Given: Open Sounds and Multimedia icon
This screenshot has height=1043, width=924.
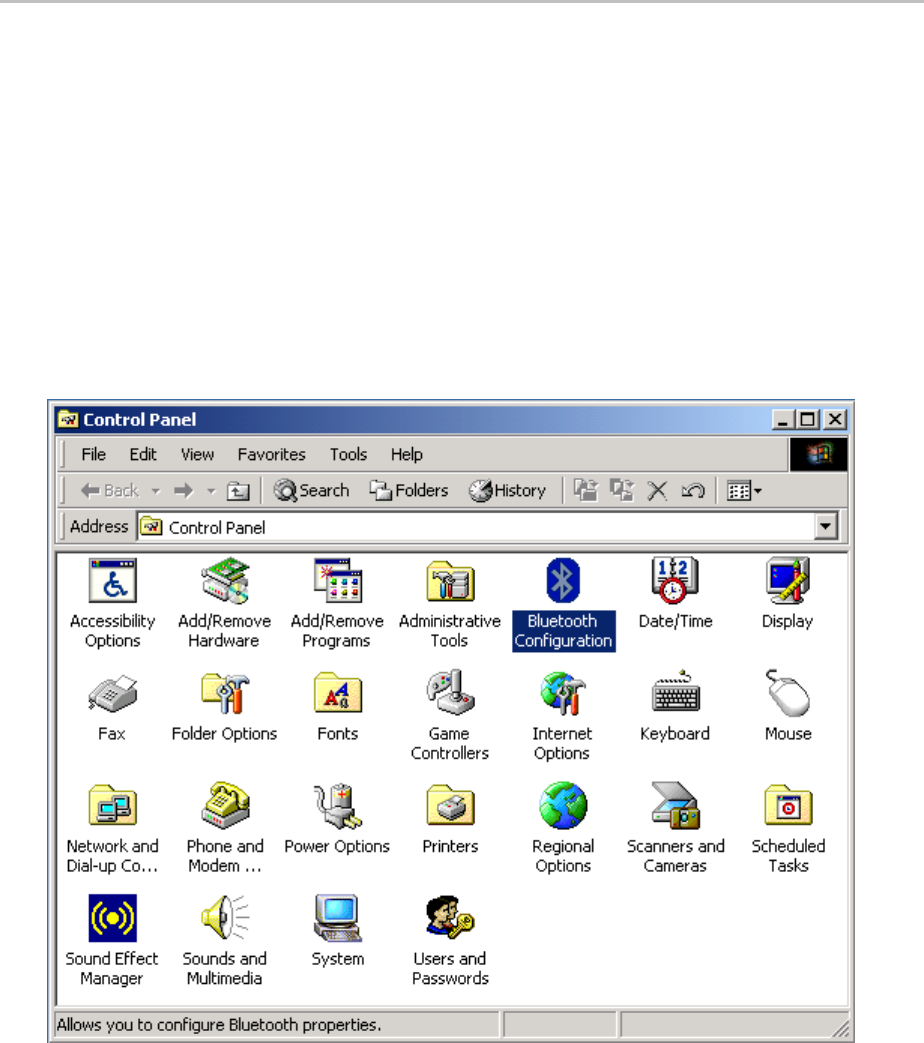Looking at the screenshot, I should coord(225,918).
